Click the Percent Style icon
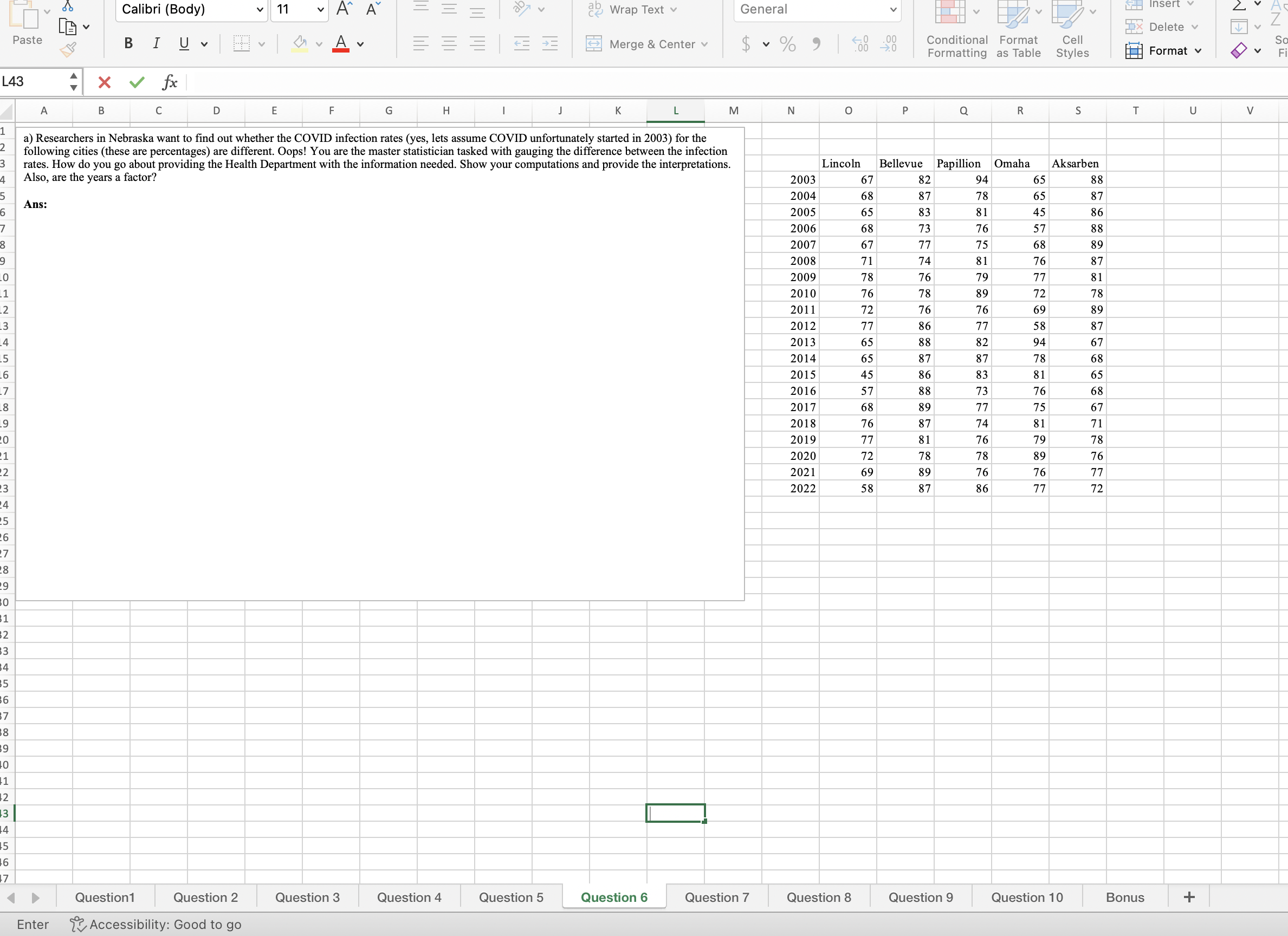Screen dimensions: 1288x936 pyautogui.click(x=787, y=44)
